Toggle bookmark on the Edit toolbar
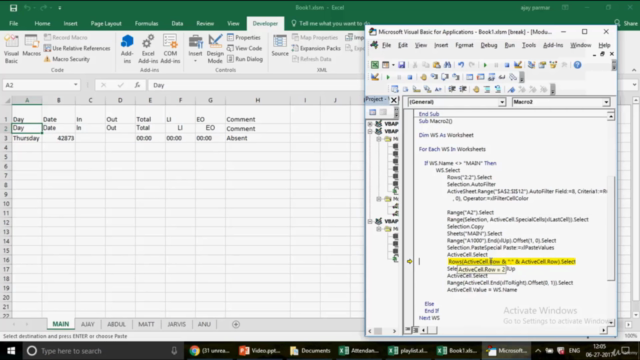 click(511, 89)
